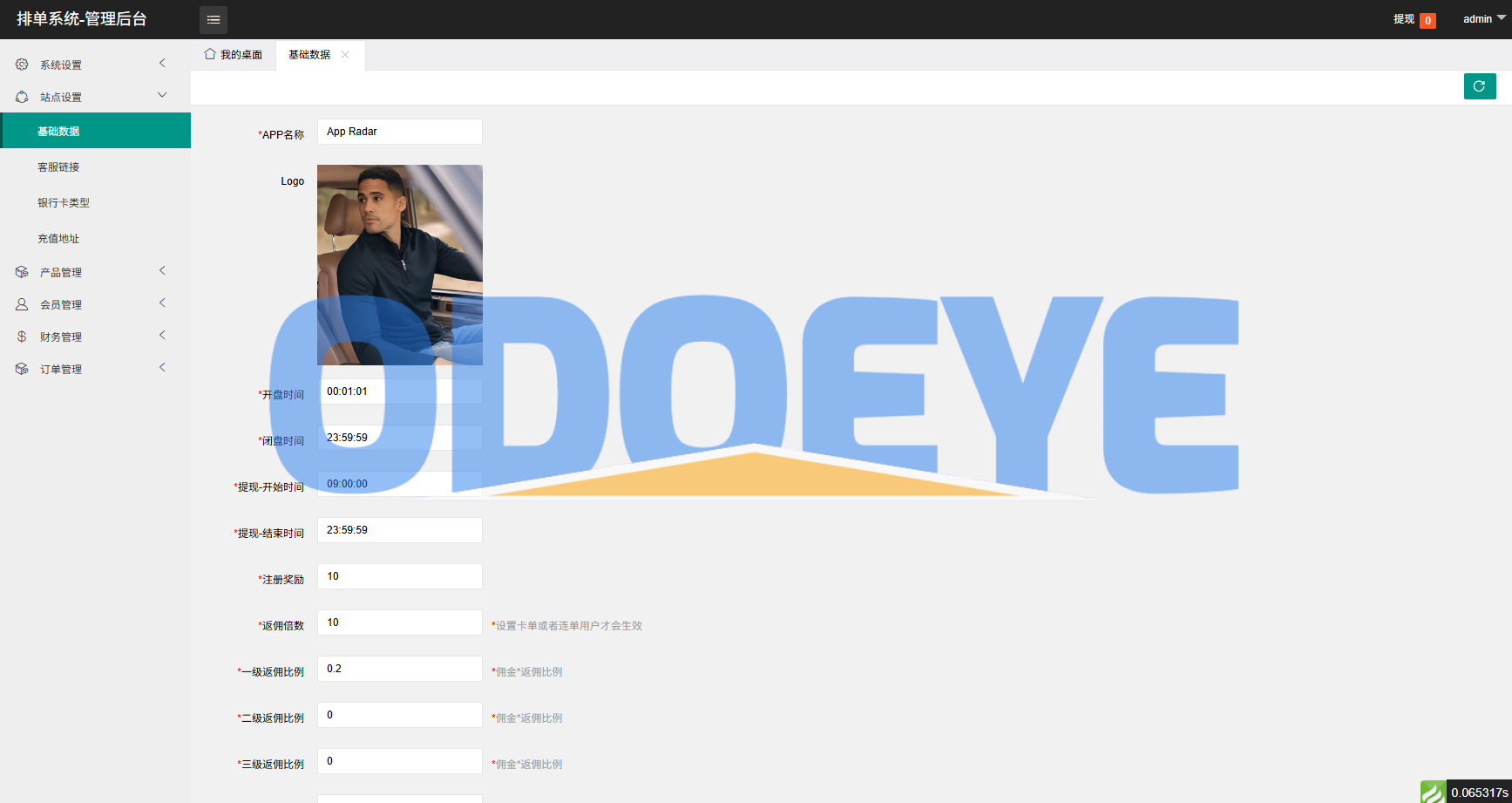The image size is (1512, 803).
Task: Click the Logo image thumbnail
Action: 399,264
